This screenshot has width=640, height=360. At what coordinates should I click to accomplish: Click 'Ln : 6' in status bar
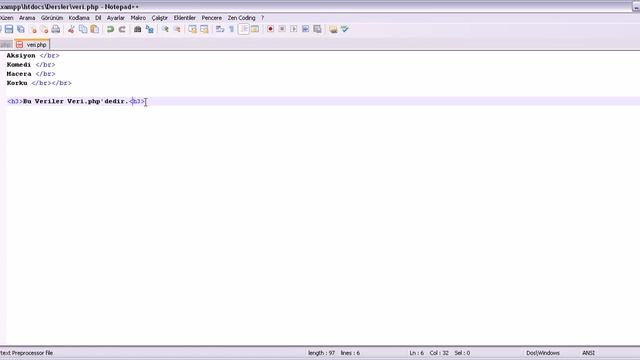[x=416, y=353]
